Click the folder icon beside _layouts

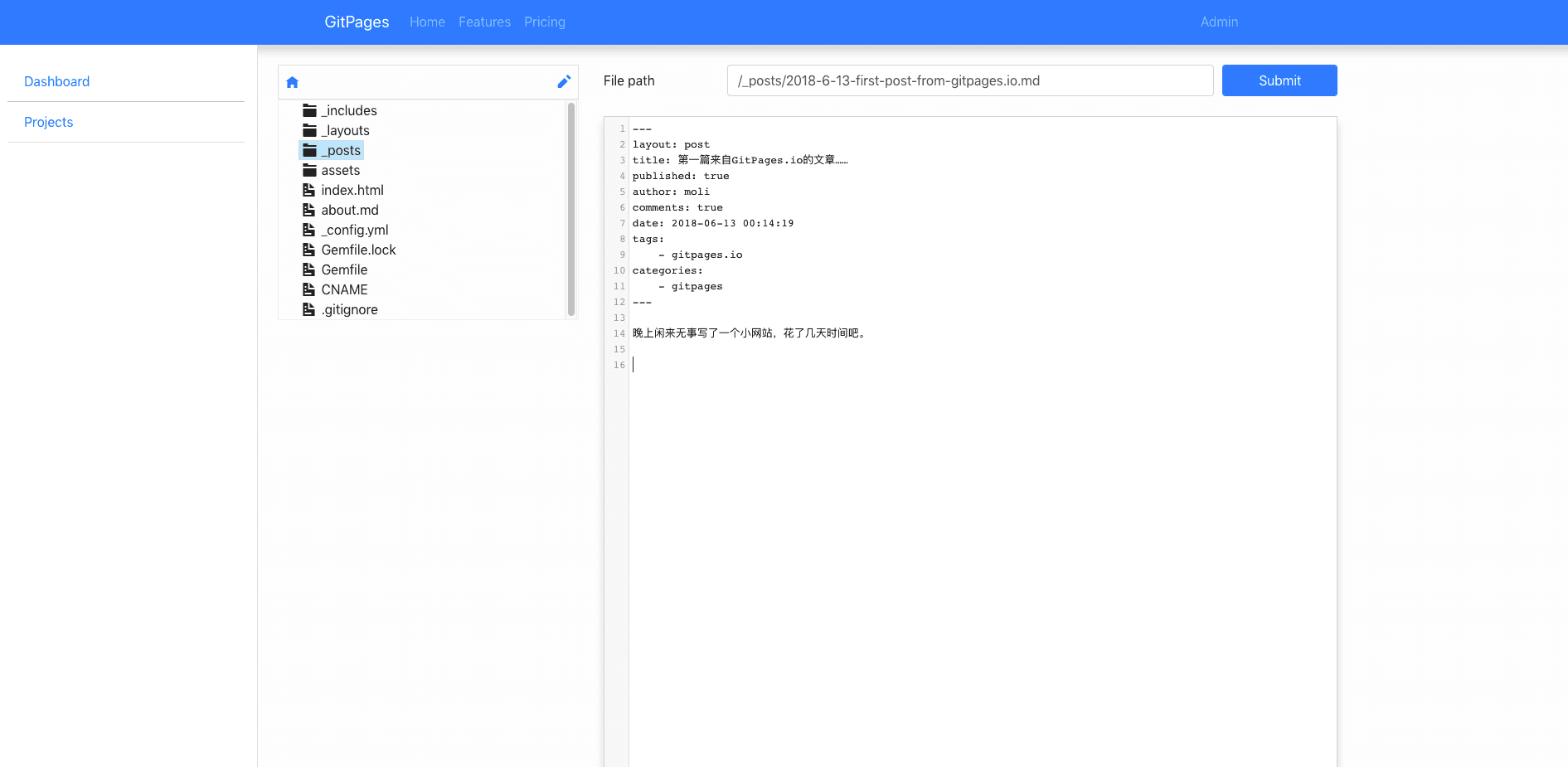click(x=308, y=130)
